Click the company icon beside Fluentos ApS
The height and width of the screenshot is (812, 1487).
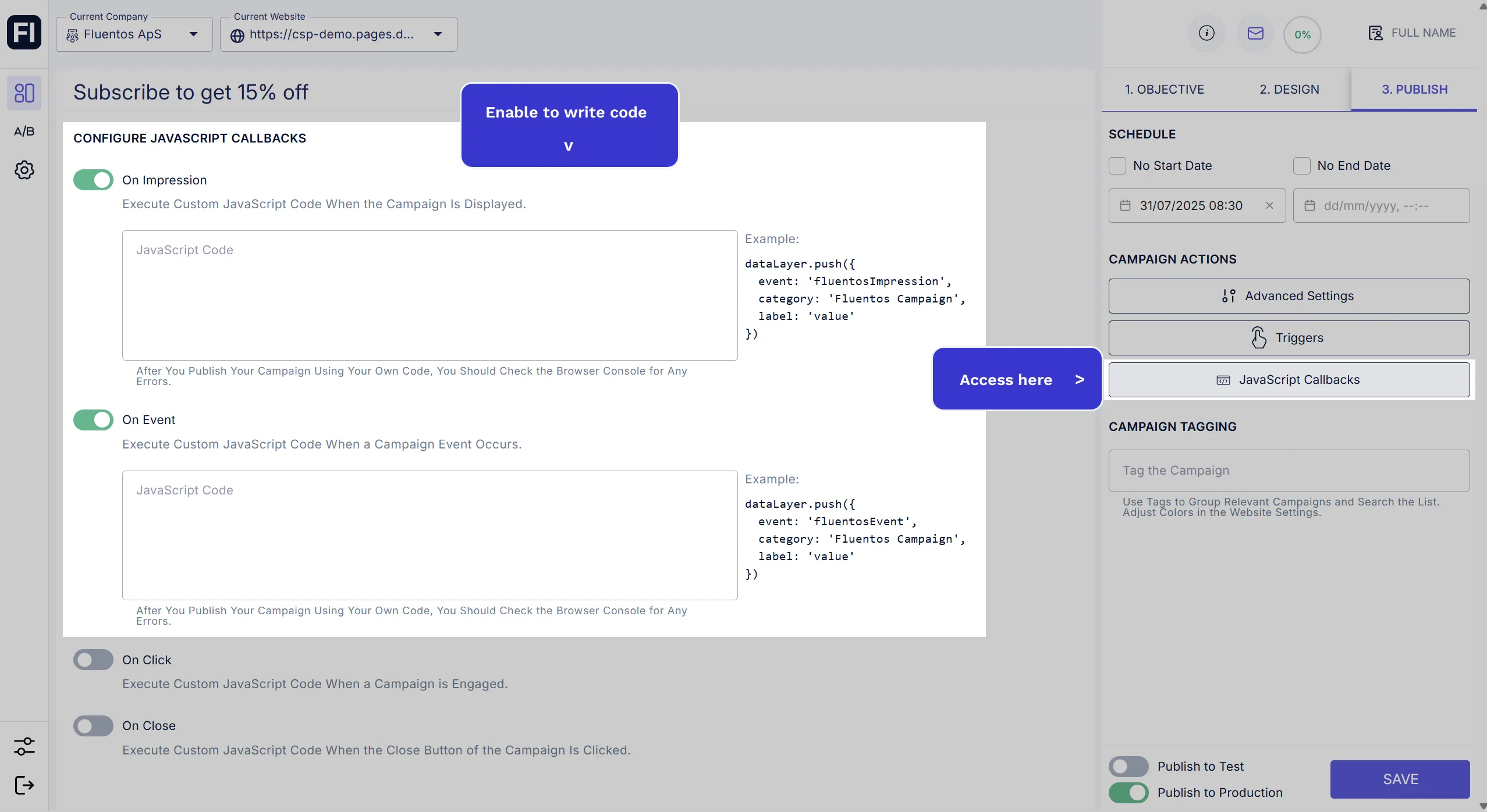(72, 35)
